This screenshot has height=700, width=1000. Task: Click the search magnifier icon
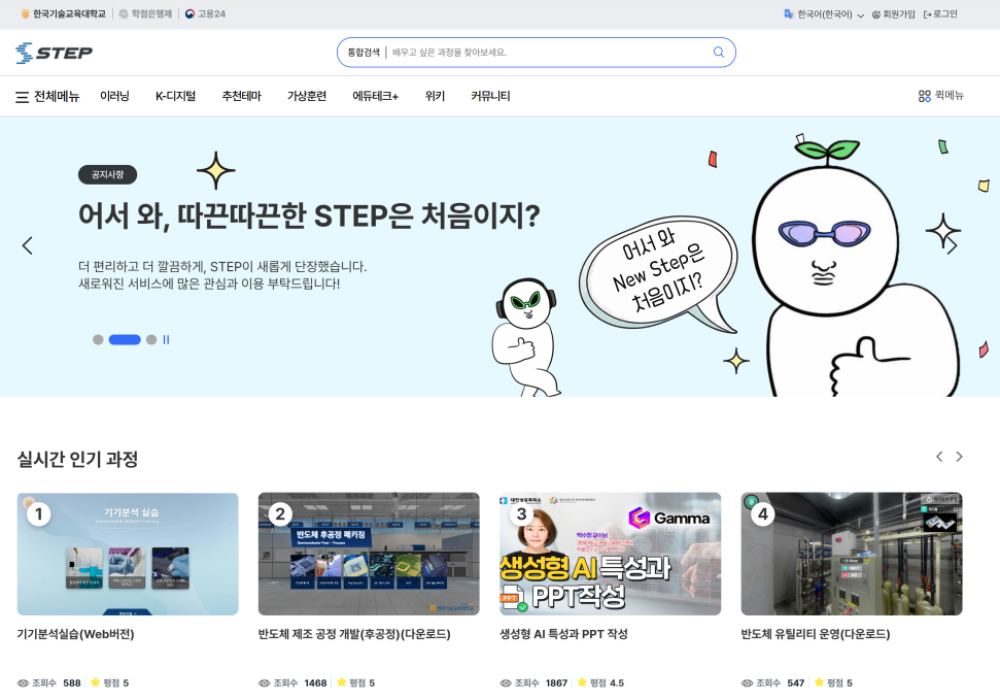pyautogui.click(x=719, y=51)
